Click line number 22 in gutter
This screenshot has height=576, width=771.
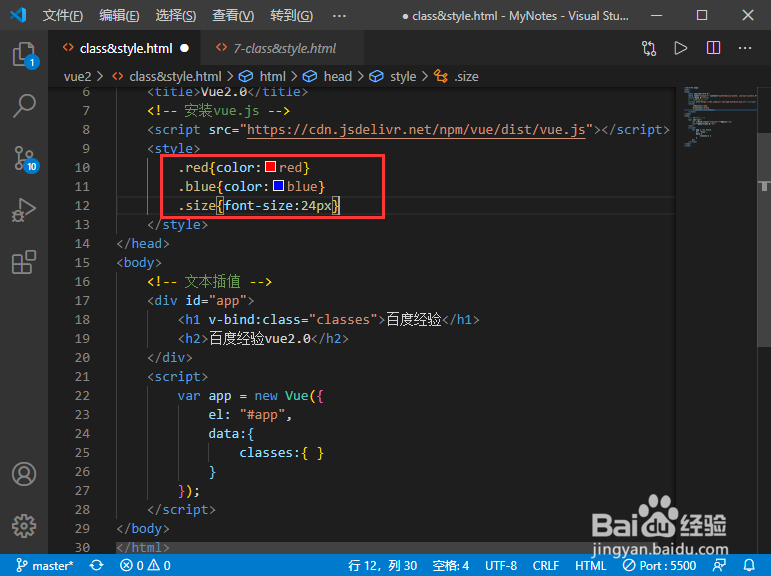pos(82,396)
